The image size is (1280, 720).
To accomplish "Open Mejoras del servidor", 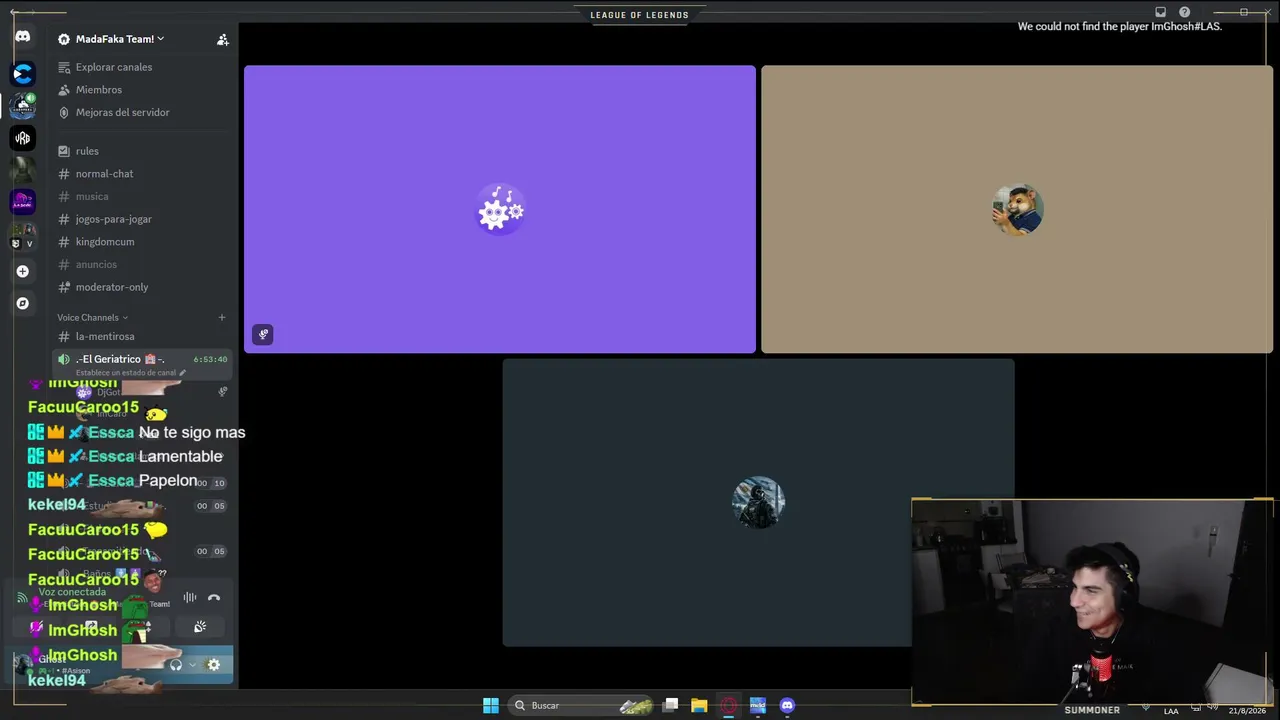I will (122, 112).
